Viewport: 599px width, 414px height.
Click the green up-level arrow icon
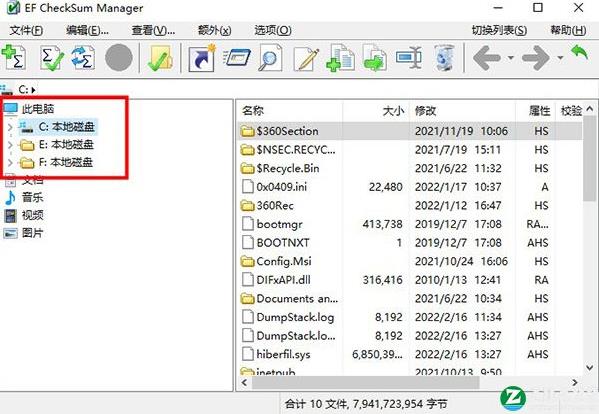point(579,52)
